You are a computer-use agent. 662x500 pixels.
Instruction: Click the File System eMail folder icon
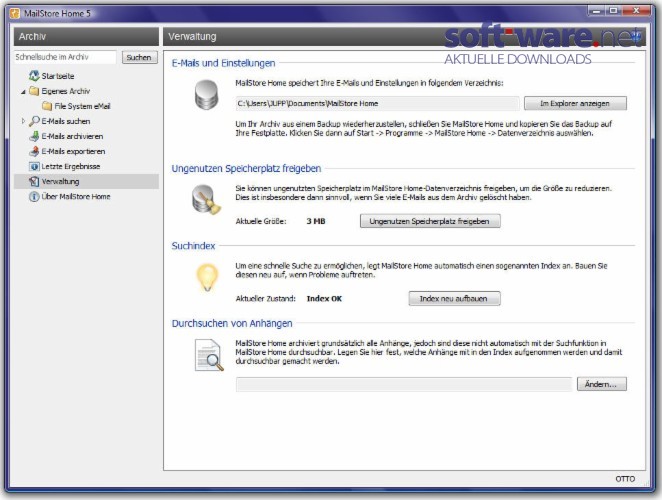coord(47,106)
